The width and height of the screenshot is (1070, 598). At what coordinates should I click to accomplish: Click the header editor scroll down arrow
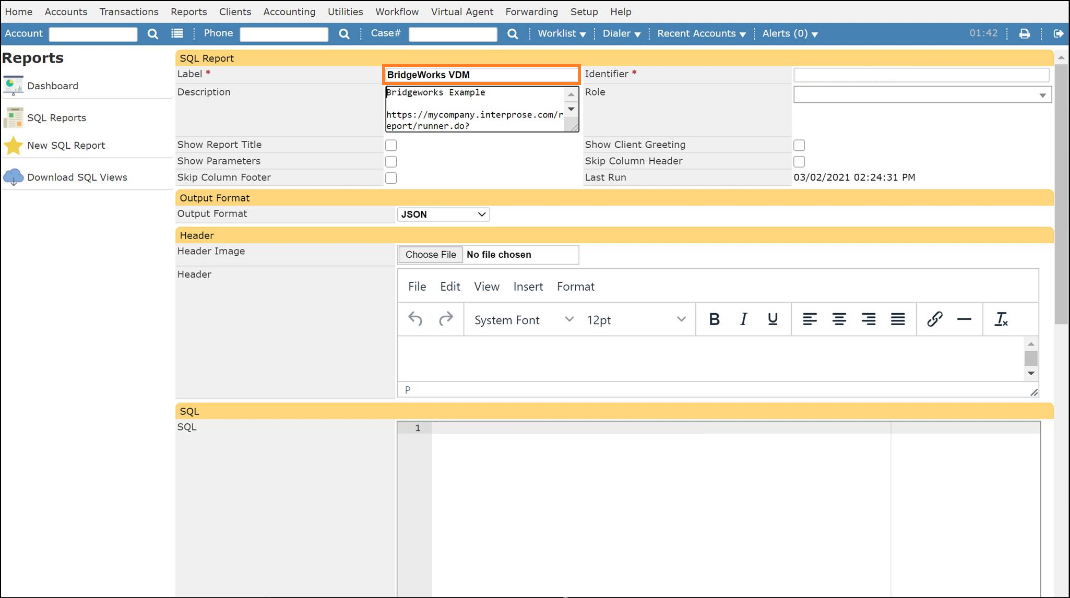click(x=1031, y=373)
